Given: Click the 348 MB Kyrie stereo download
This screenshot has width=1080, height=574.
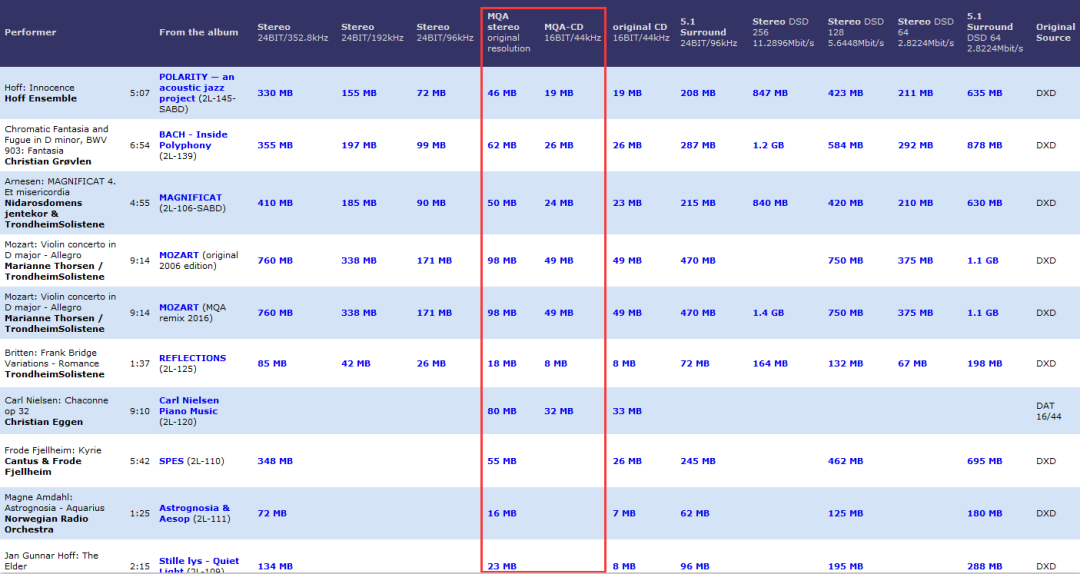Looking at the screenshot, I should [x=275, y=461].
